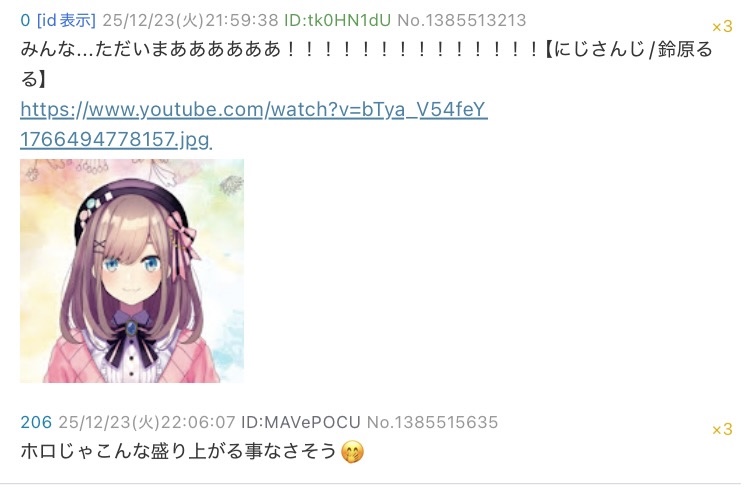Click the wrapped る】 title ending line
Image resolution: width=750 pixels, height=488 pixels.
[33, 79]
